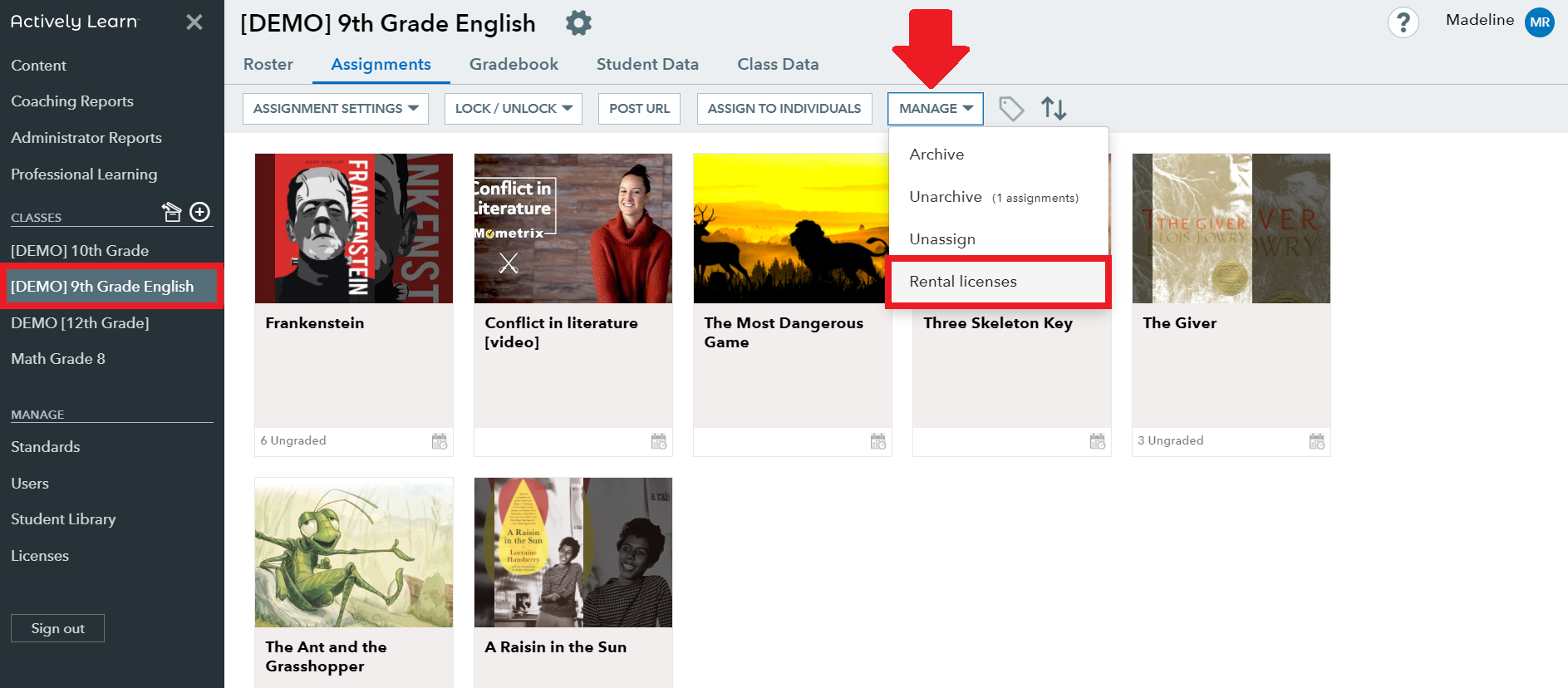Open The Ant and the Grasshopper thumbnail
This screenshot has height=688, width=1568.
click(354, 553)
